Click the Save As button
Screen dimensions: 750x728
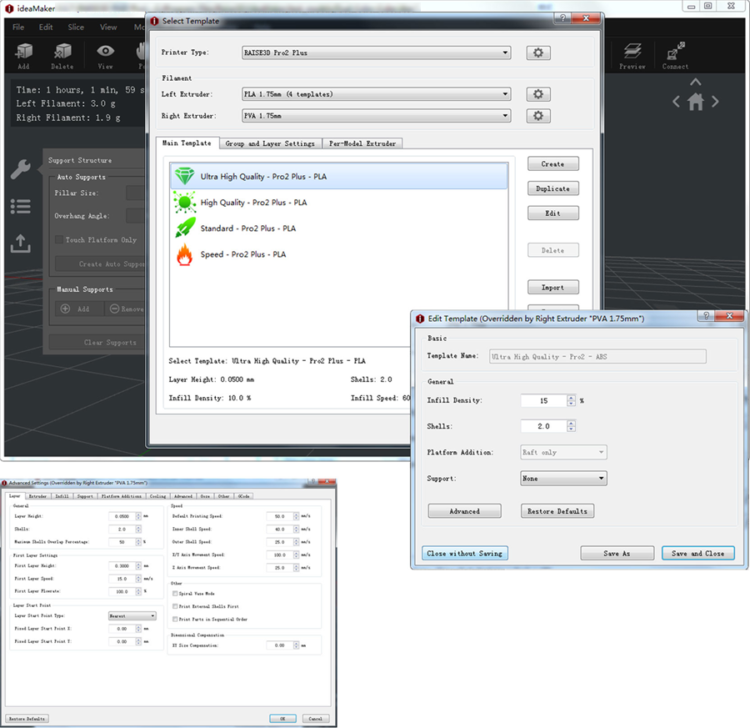click(x=617, y=553)
